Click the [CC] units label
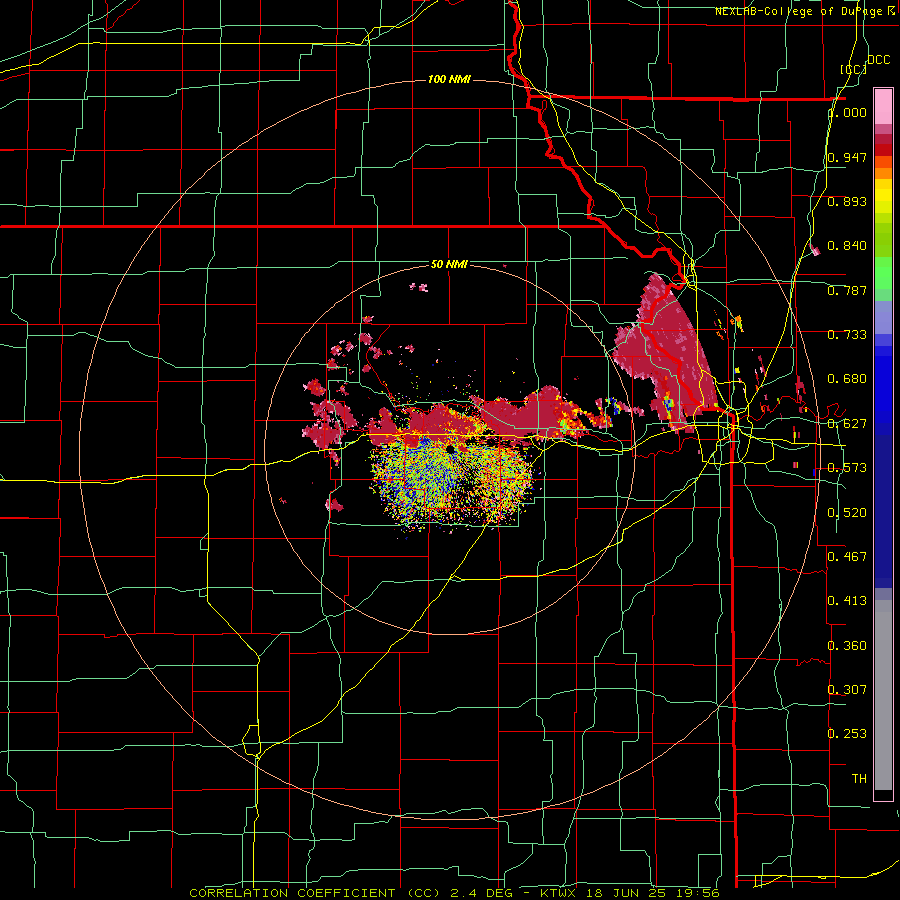The image size is (900, 900). pos(854,69)
